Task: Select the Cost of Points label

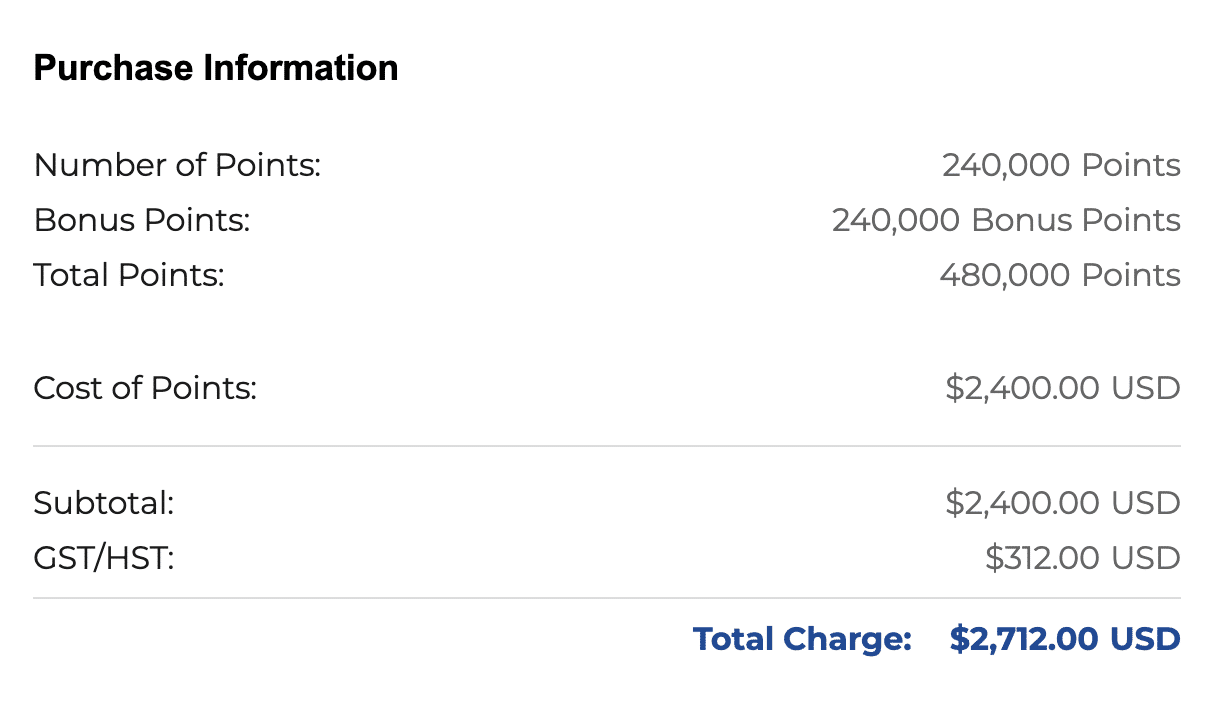Action: 145,388
